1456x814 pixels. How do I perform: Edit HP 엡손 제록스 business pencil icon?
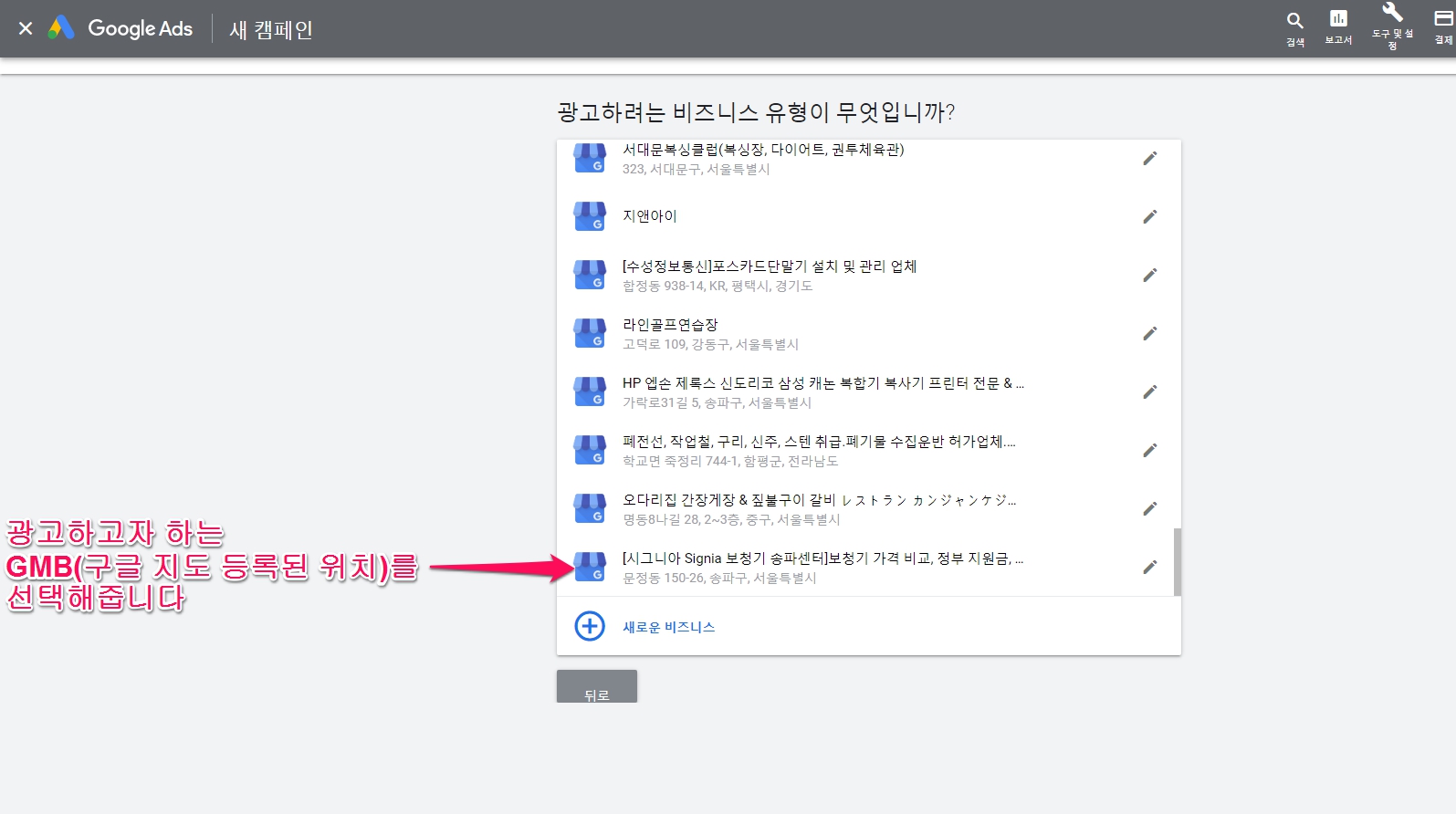(x=1150, y=391)
